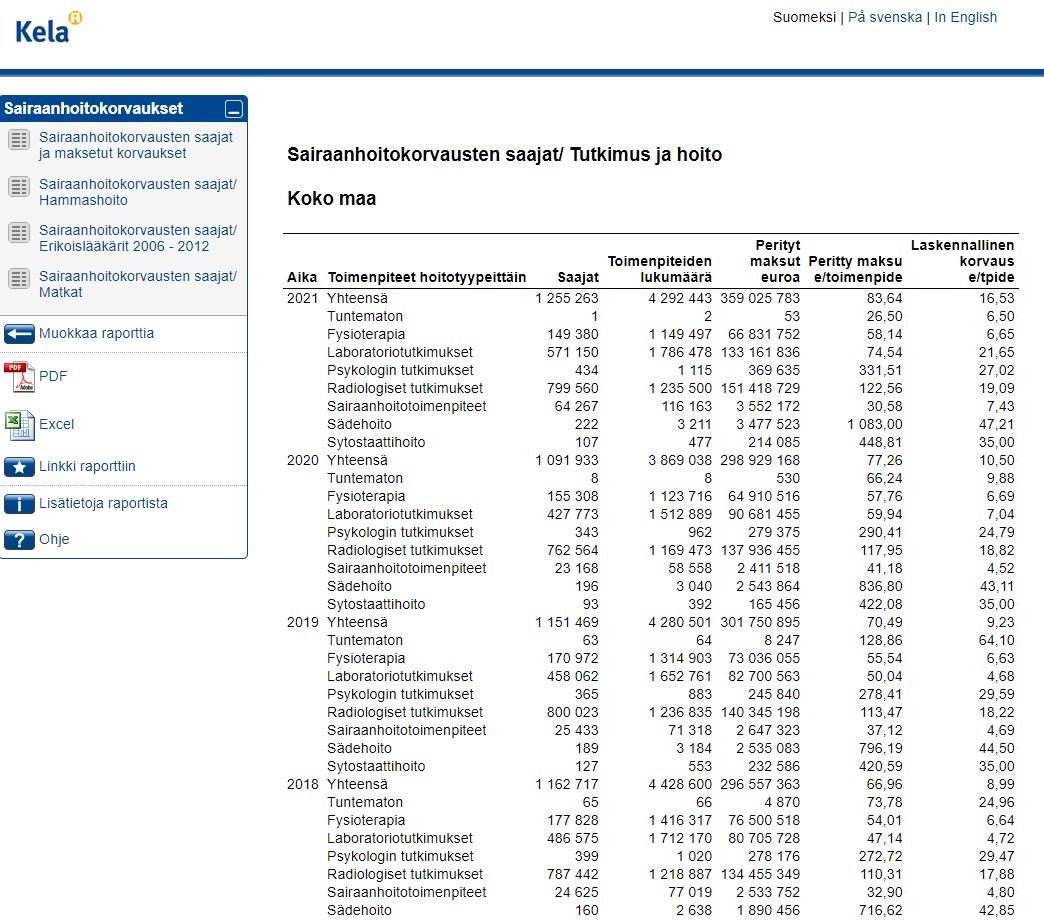Click report icon beside 'saajat ja maksetut korvaukset'
Screen dimensions: 1044x920
19,140
